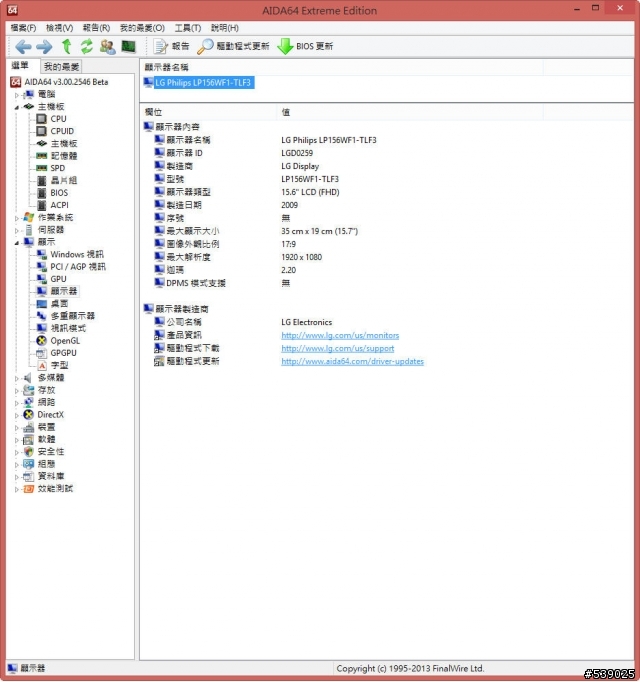Screen dimensions: 640x682
Task: Select the 軟體 software tree item
Action: point(47,439)
